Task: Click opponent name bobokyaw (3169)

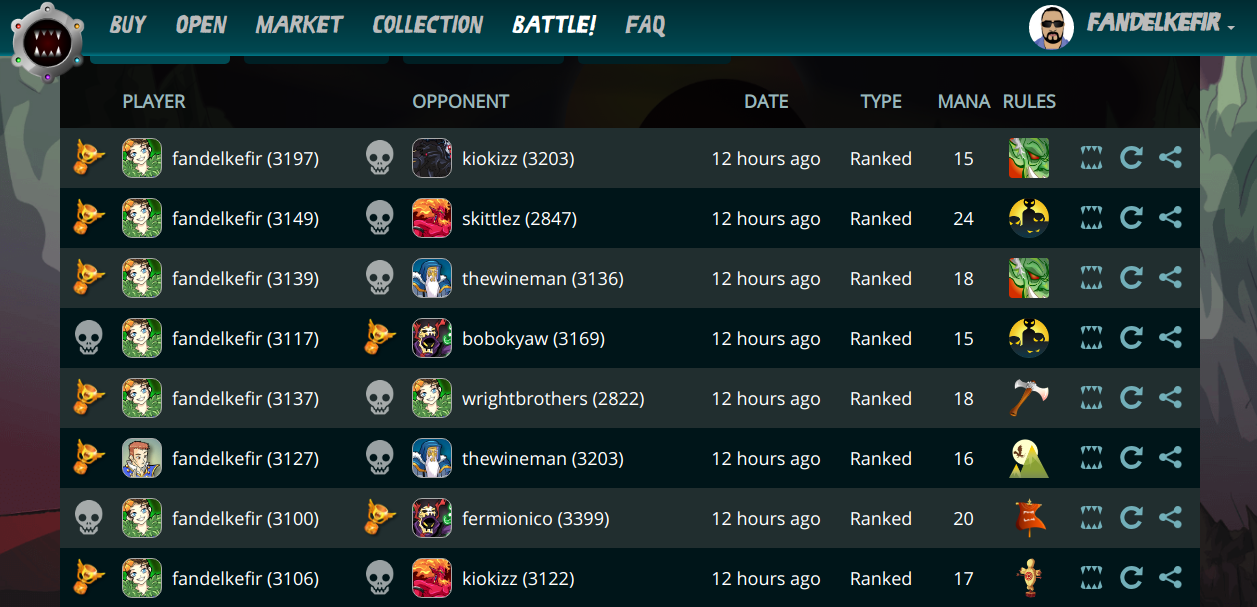Action: tap(533, 339)
